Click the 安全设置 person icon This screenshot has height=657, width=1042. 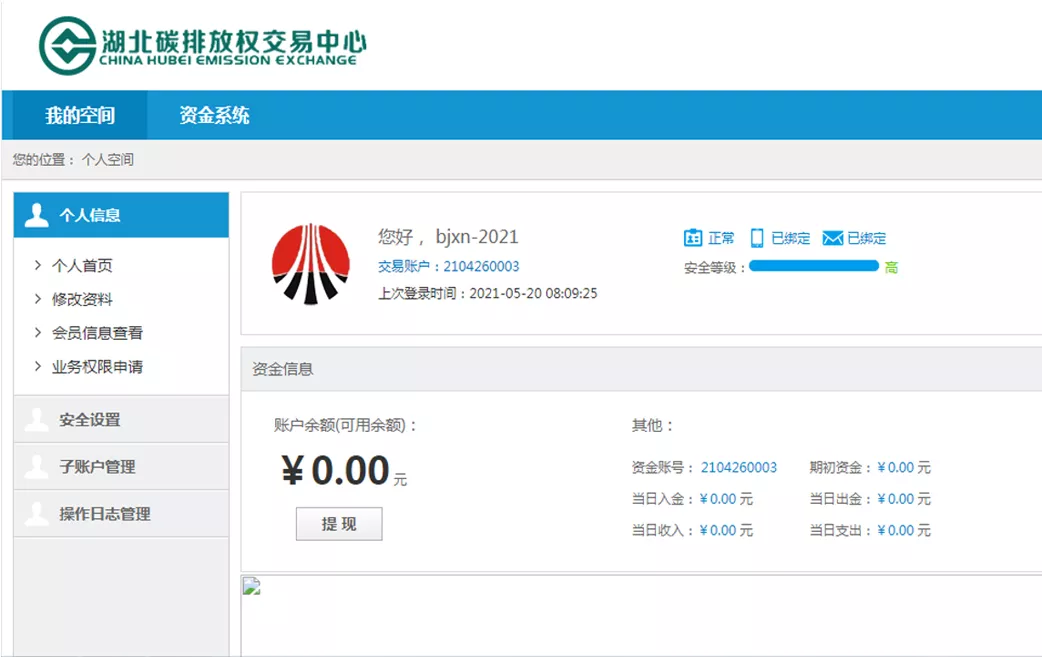(x=37, y=420)
